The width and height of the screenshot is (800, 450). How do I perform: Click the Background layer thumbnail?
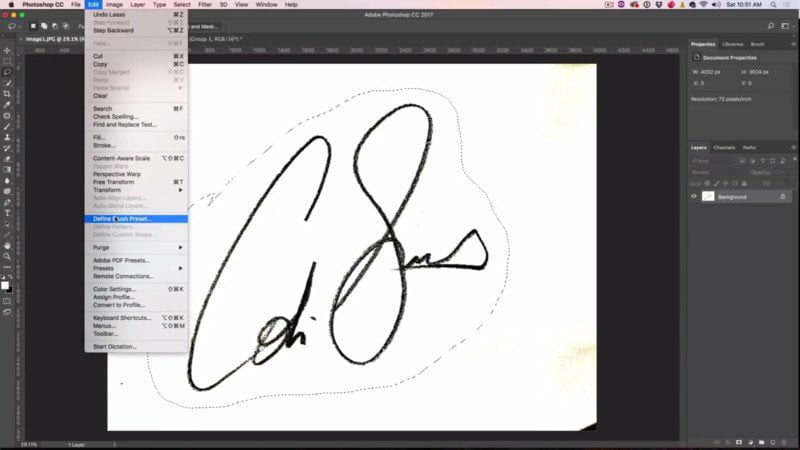click(708, 197)
